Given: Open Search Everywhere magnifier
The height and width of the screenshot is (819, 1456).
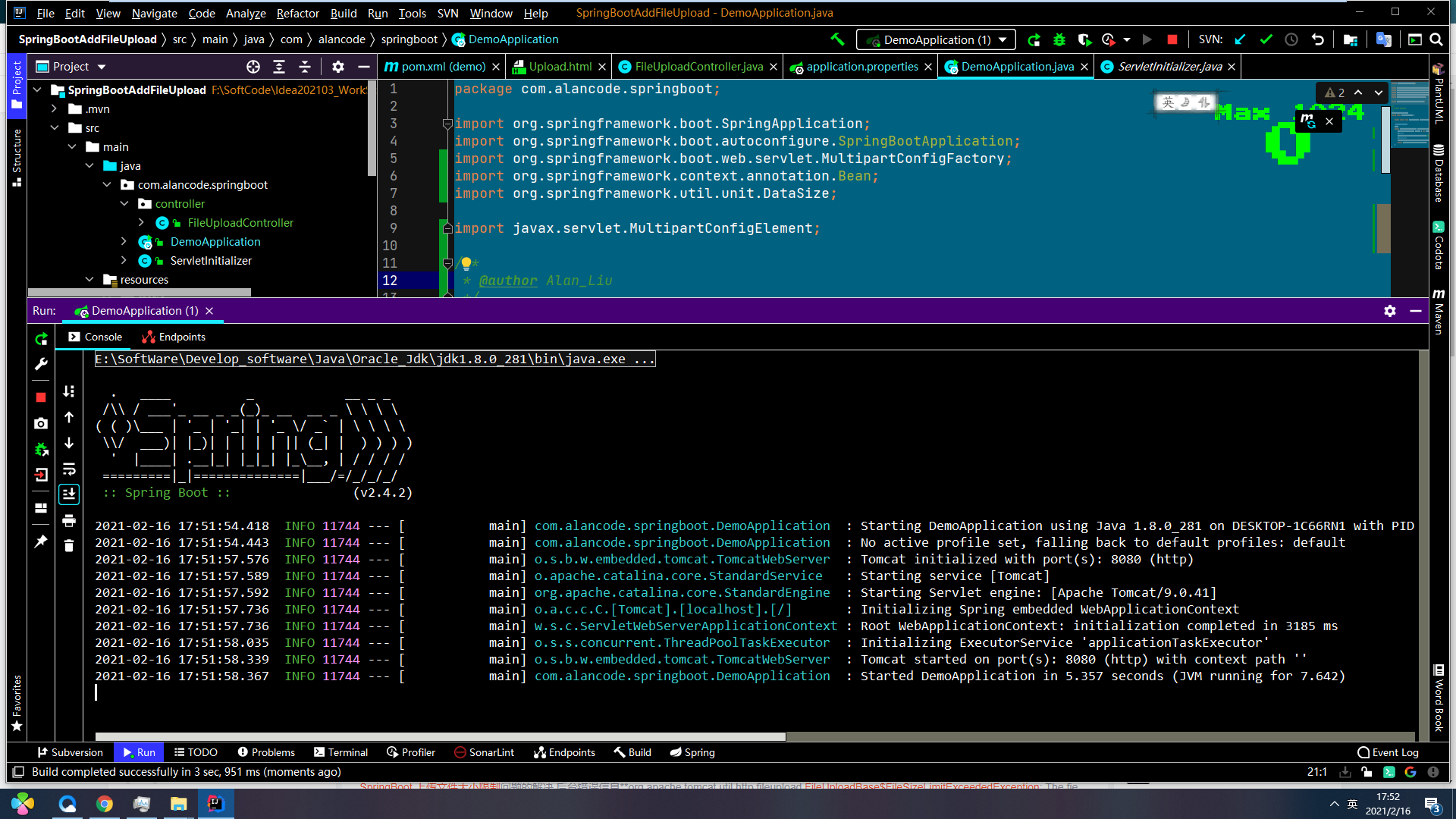Looking at the screenshot, I should click(x=1436, y=39).
